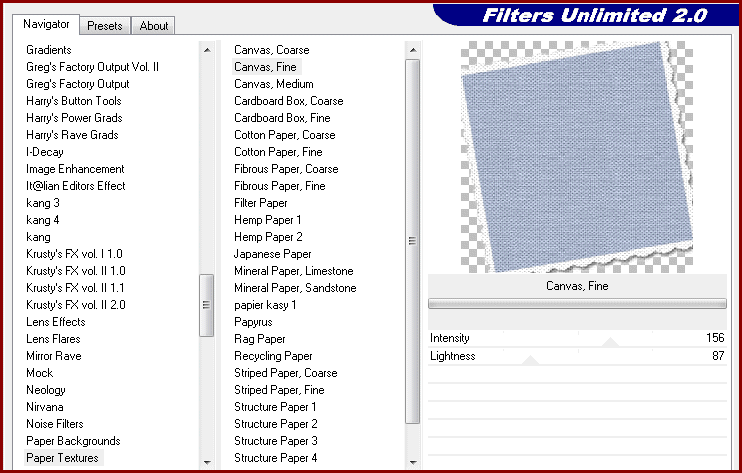Select Greg's Factory Output Vol. II

92,67
